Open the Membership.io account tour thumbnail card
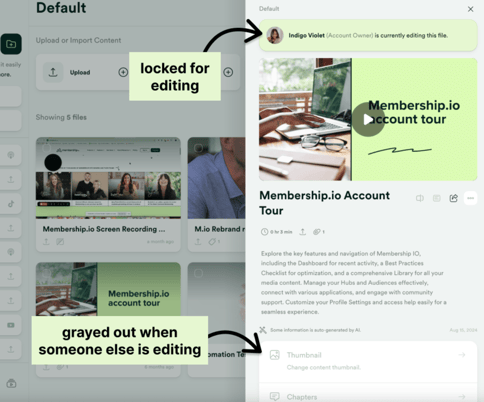Viewport: 484px width, 402px height. tap(108, 289)
